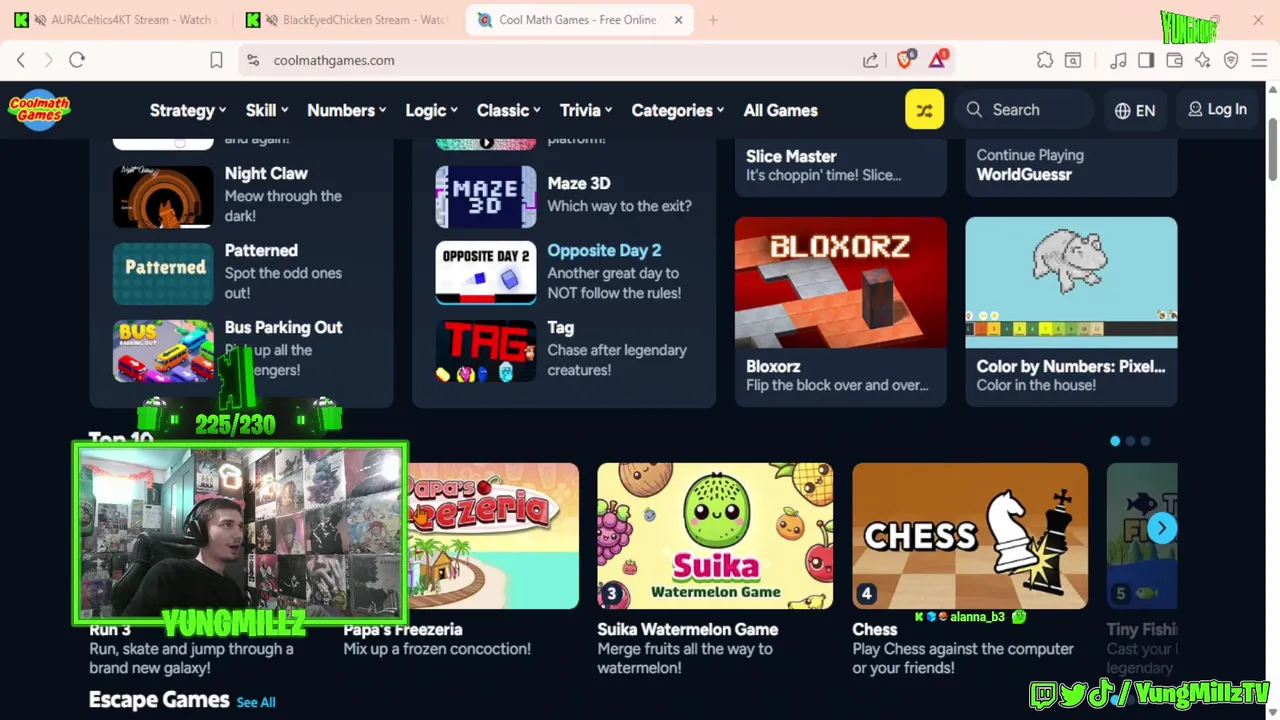
Task: Unmute the AURACeltics4KT Stream tab
Action: (x=39, y=20)
